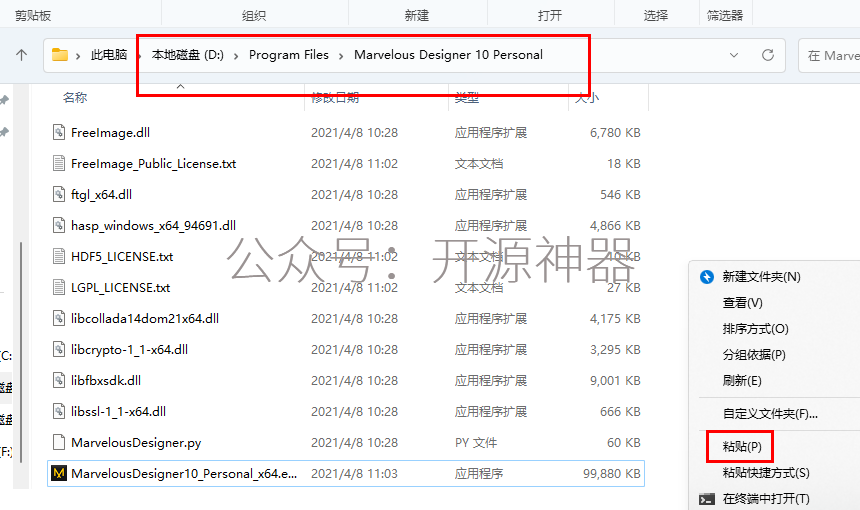
Task: Click the MarvelousDesigner.py file name
Action: [x=136, y=443]
